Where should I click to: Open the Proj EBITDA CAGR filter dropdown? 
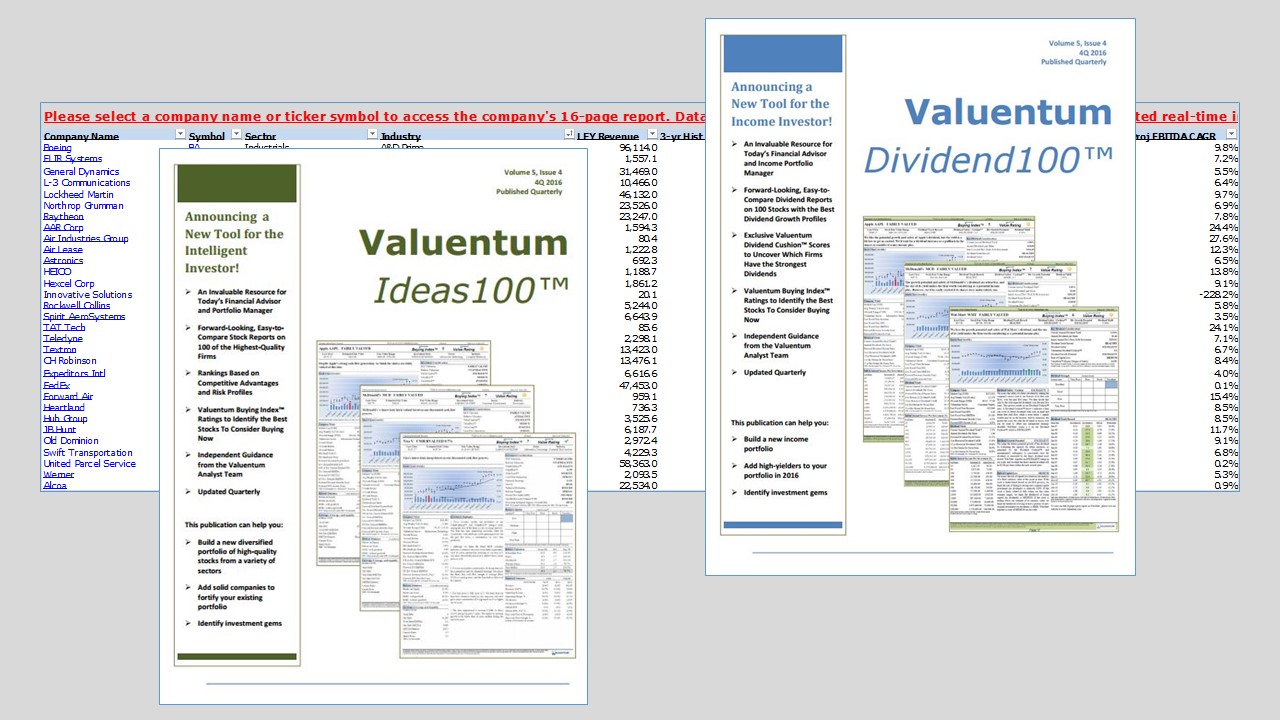[1232, 135]
